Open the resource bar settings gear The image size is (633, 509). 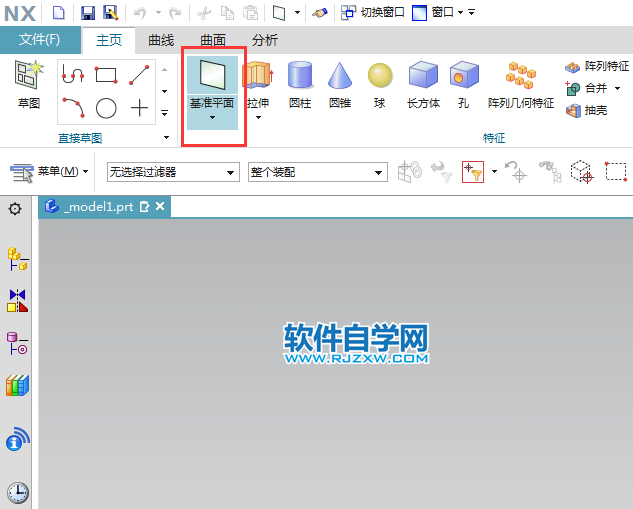pyautogui.click(x=15, y=209)
